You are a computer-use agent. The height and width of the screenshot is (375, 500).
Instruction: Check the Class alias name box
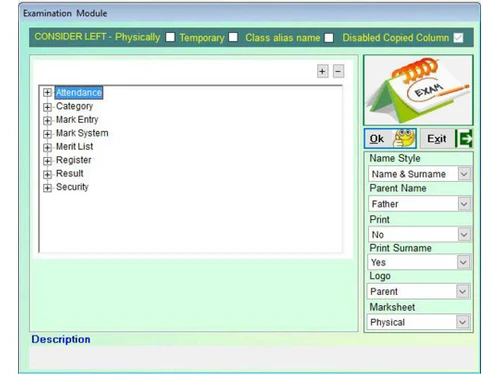(x=329, y=38)
